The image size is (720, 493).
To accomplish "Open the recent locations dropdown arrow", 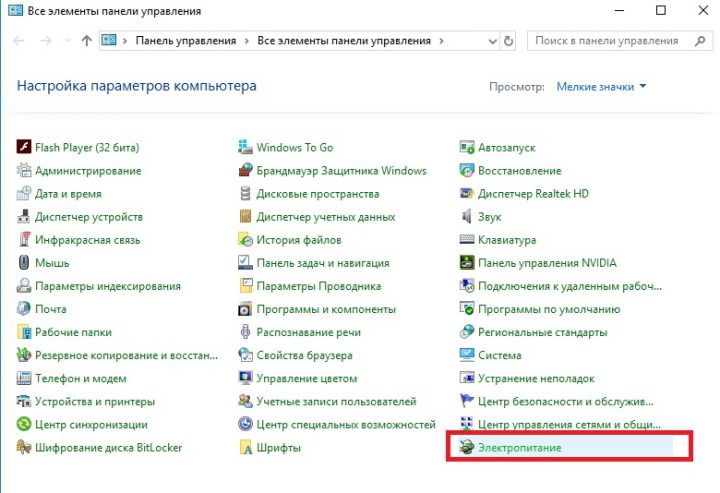I will 68,41.
